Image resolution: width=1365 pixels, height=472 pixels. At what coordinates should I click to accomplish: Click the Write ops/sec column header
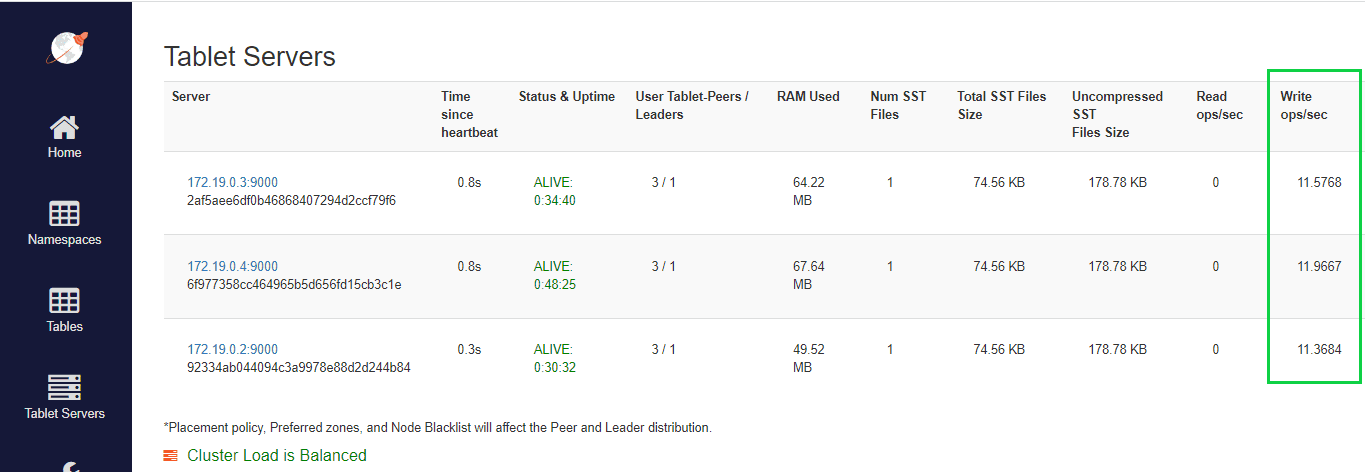tap(1304, 106)
